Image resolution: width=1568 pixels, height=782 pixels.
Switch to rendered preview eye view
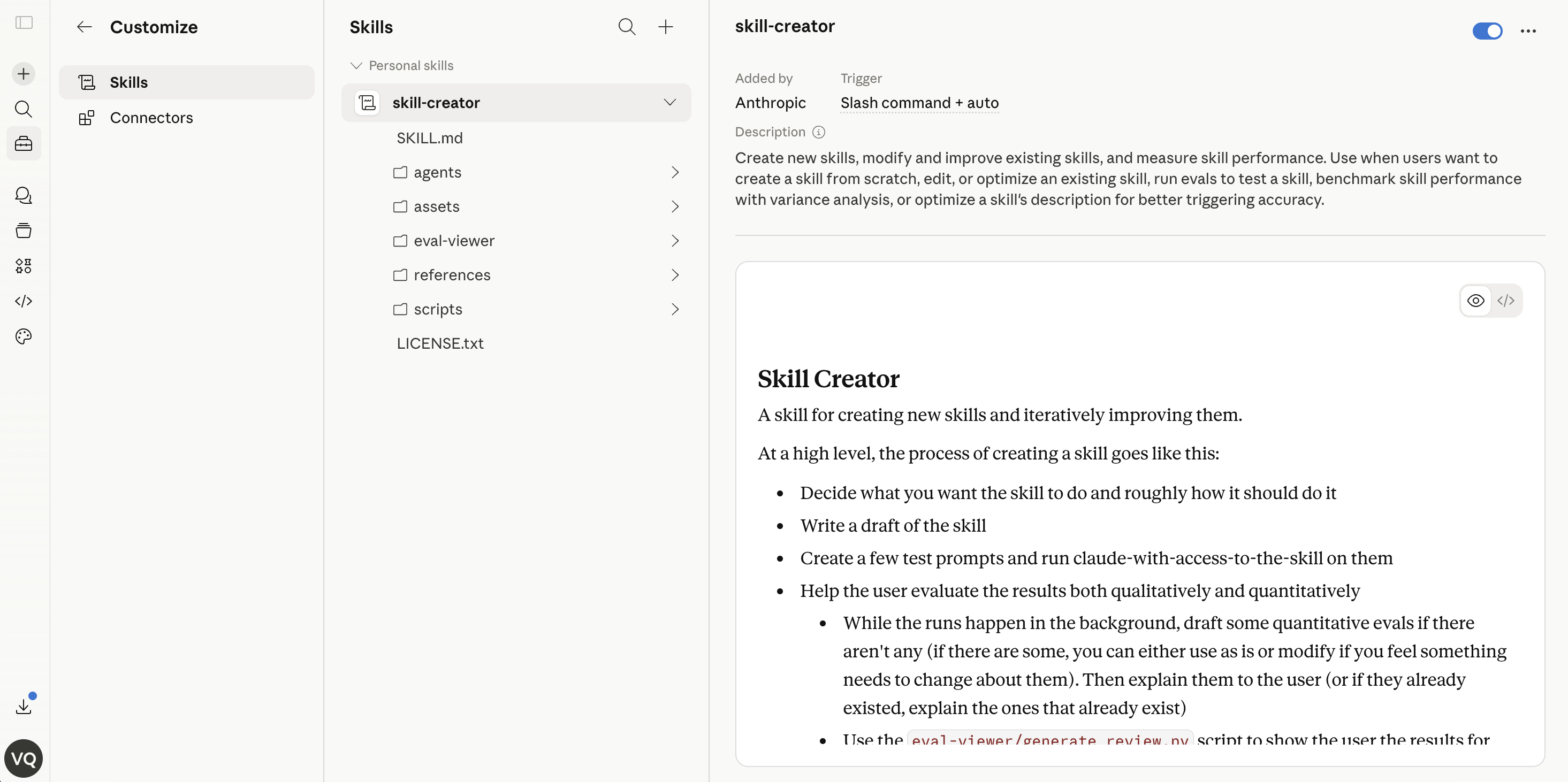tap(1475, 301)
